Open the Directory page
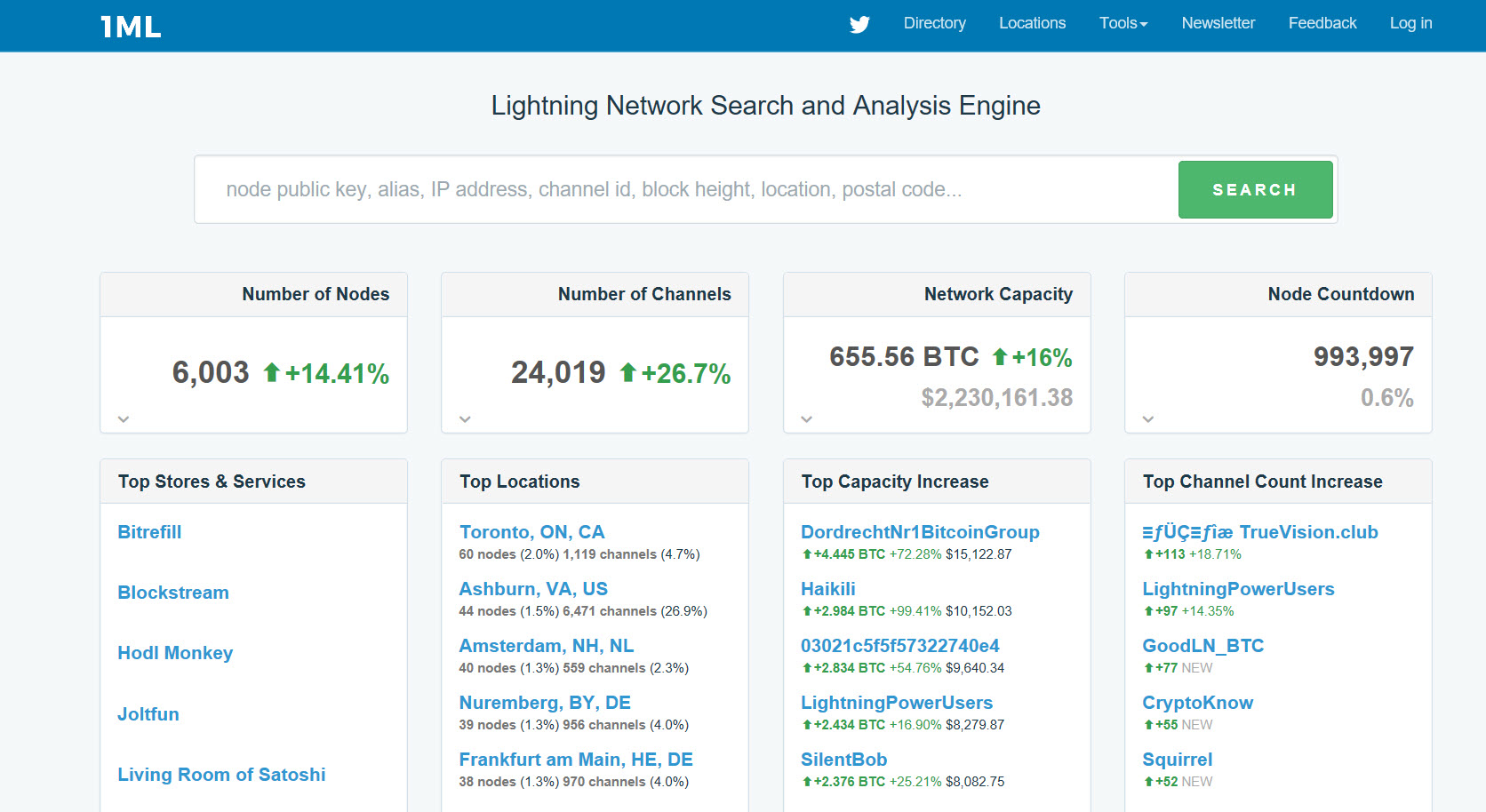1486x812 pixels. click(934, 23)
